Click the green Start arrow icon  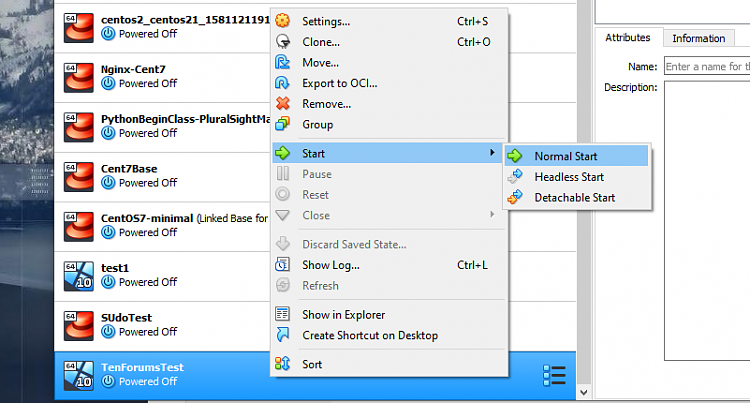click(x=283, y=153)
